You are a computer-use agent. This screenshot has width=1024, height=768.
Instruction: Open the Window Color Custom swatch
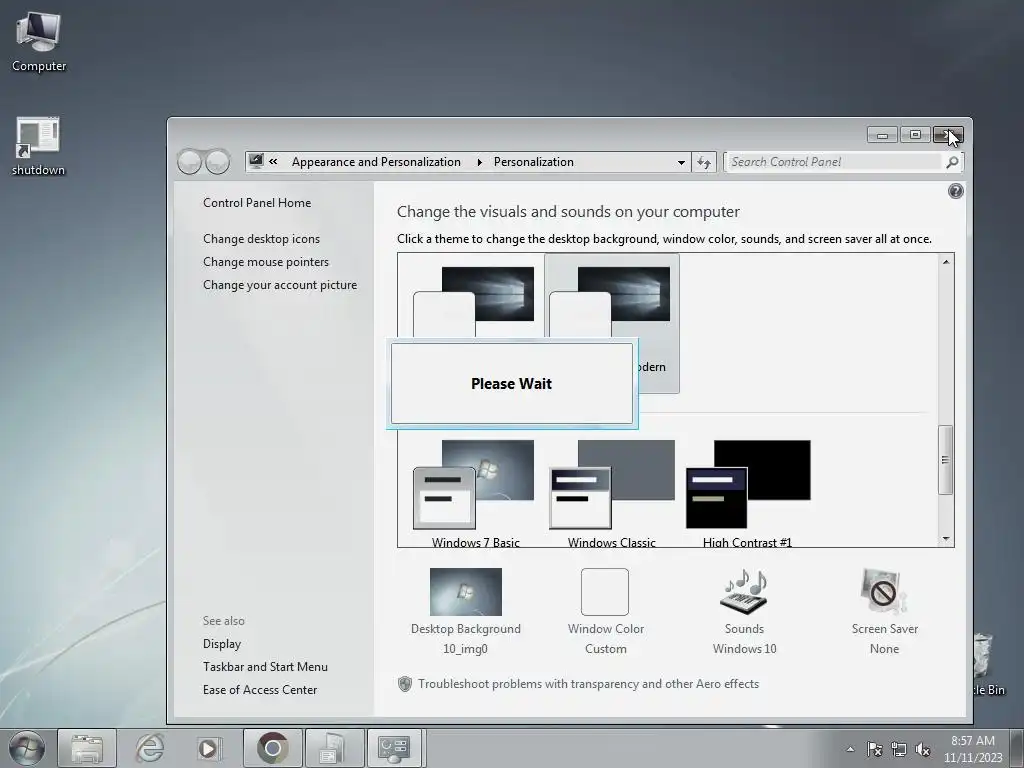(x=605, y=592)
